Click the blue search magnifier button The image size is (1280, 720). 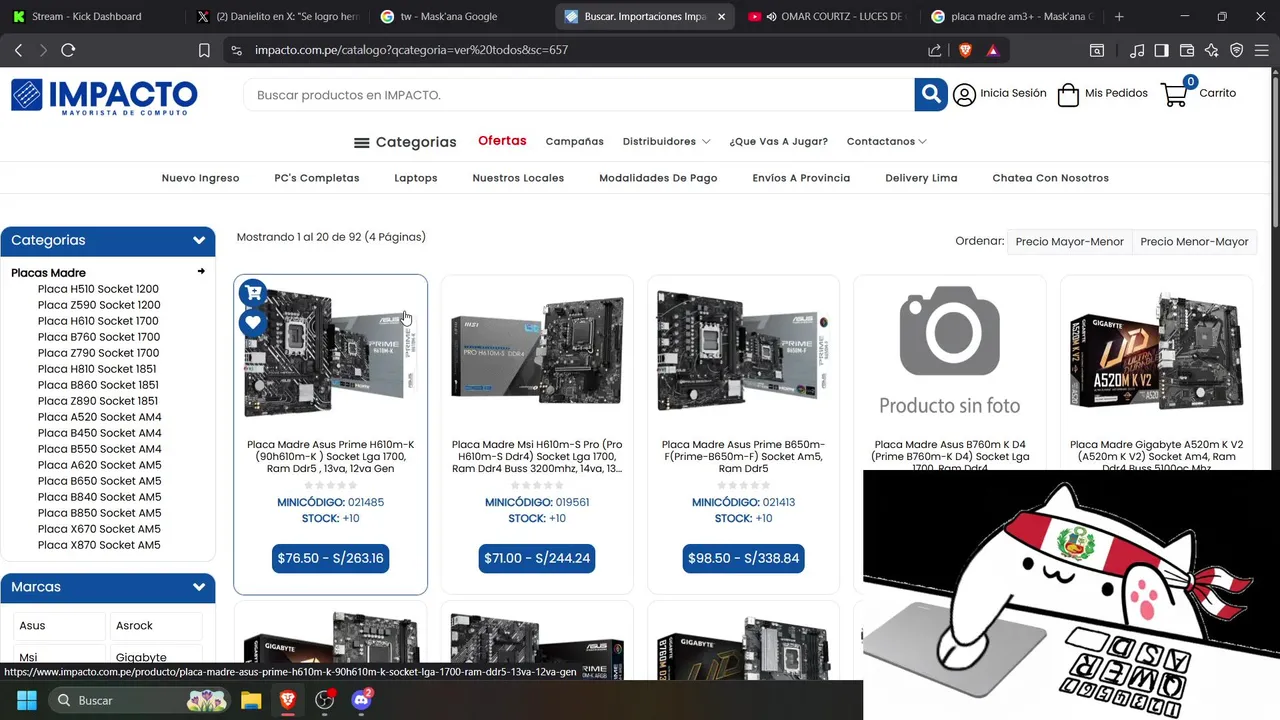click(930, 94)
